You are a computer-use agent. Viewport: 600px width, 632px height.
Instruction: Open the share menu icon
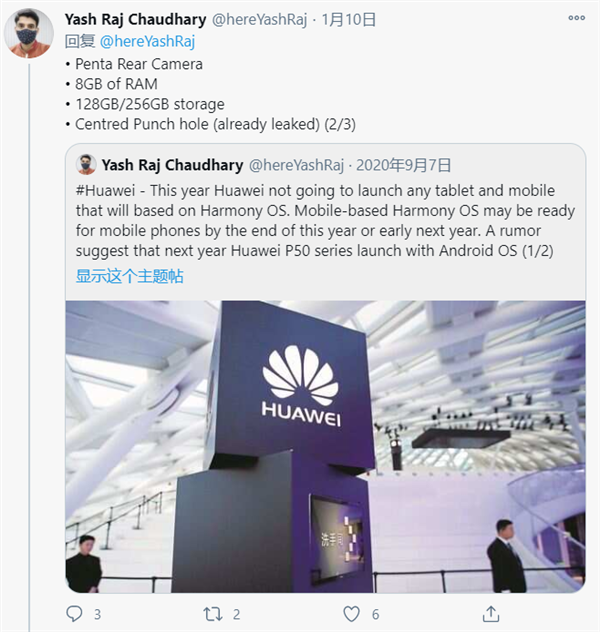click(490, 613)
